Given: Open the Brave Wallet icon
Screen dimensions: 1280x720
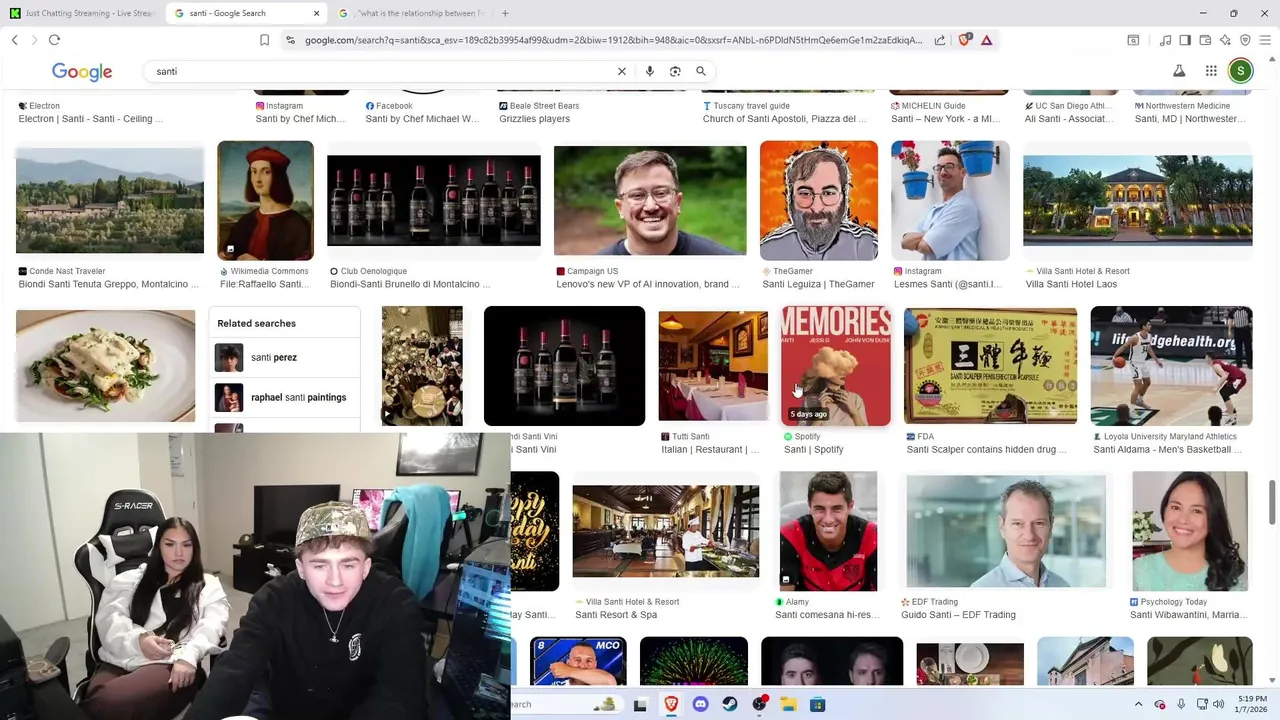Looking at the screenshot, I should pyautogui.click(x=1205, y=40).
